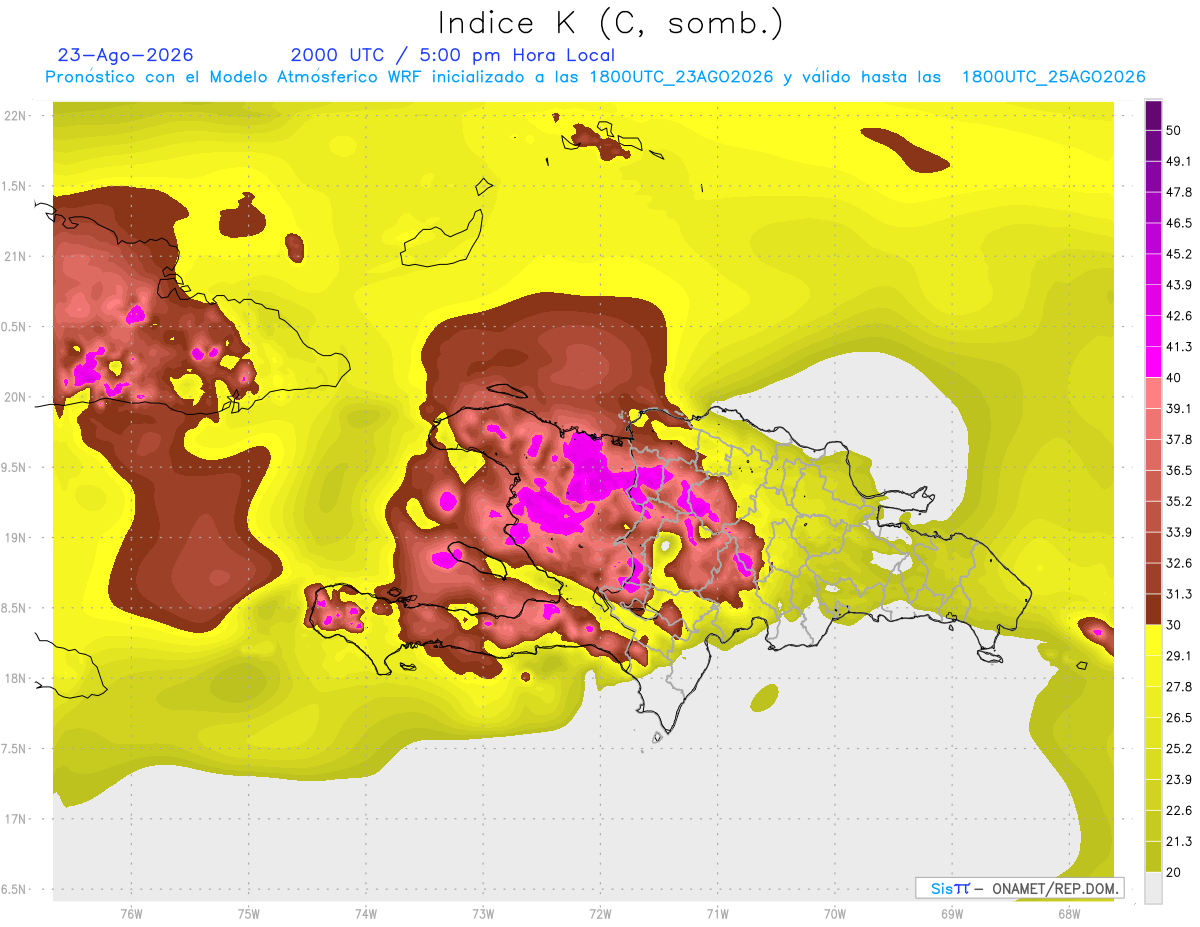Click the legend color band between 25.2 and 26.5

1154,733
